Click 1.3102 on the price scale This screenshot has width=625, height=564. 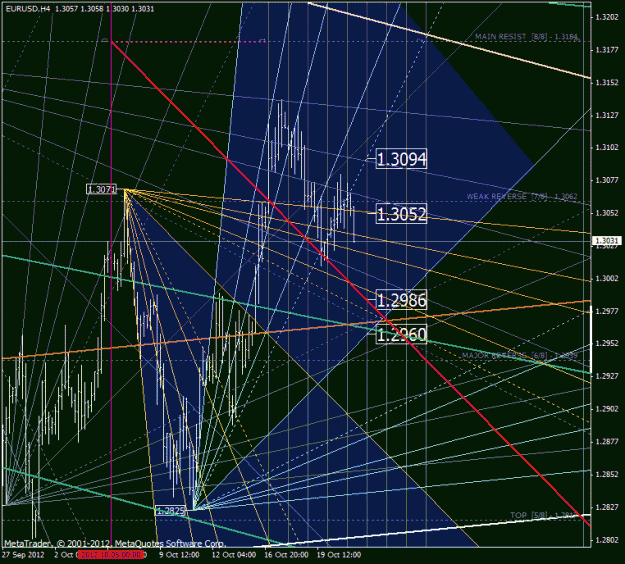[x=607, y=147]
